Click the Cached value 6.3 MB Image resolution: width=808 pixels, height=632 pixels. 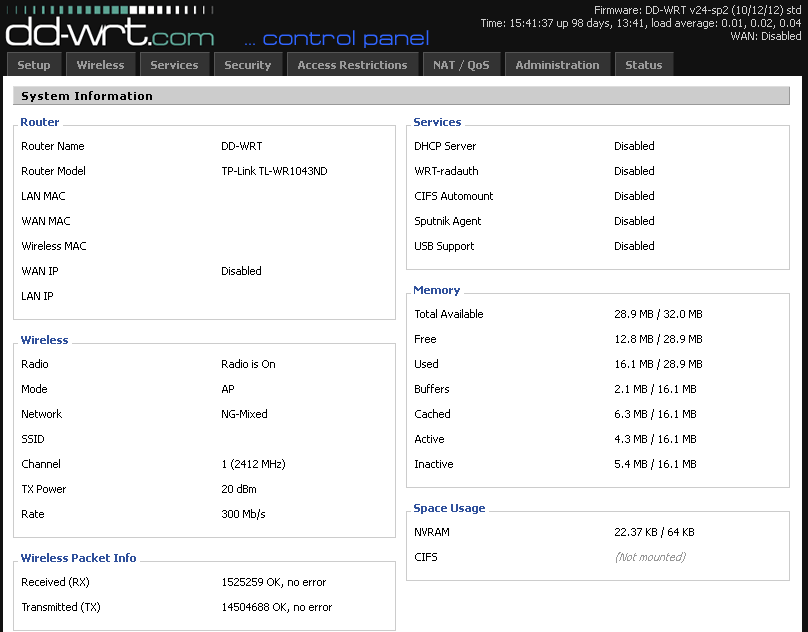pos(655,414)
